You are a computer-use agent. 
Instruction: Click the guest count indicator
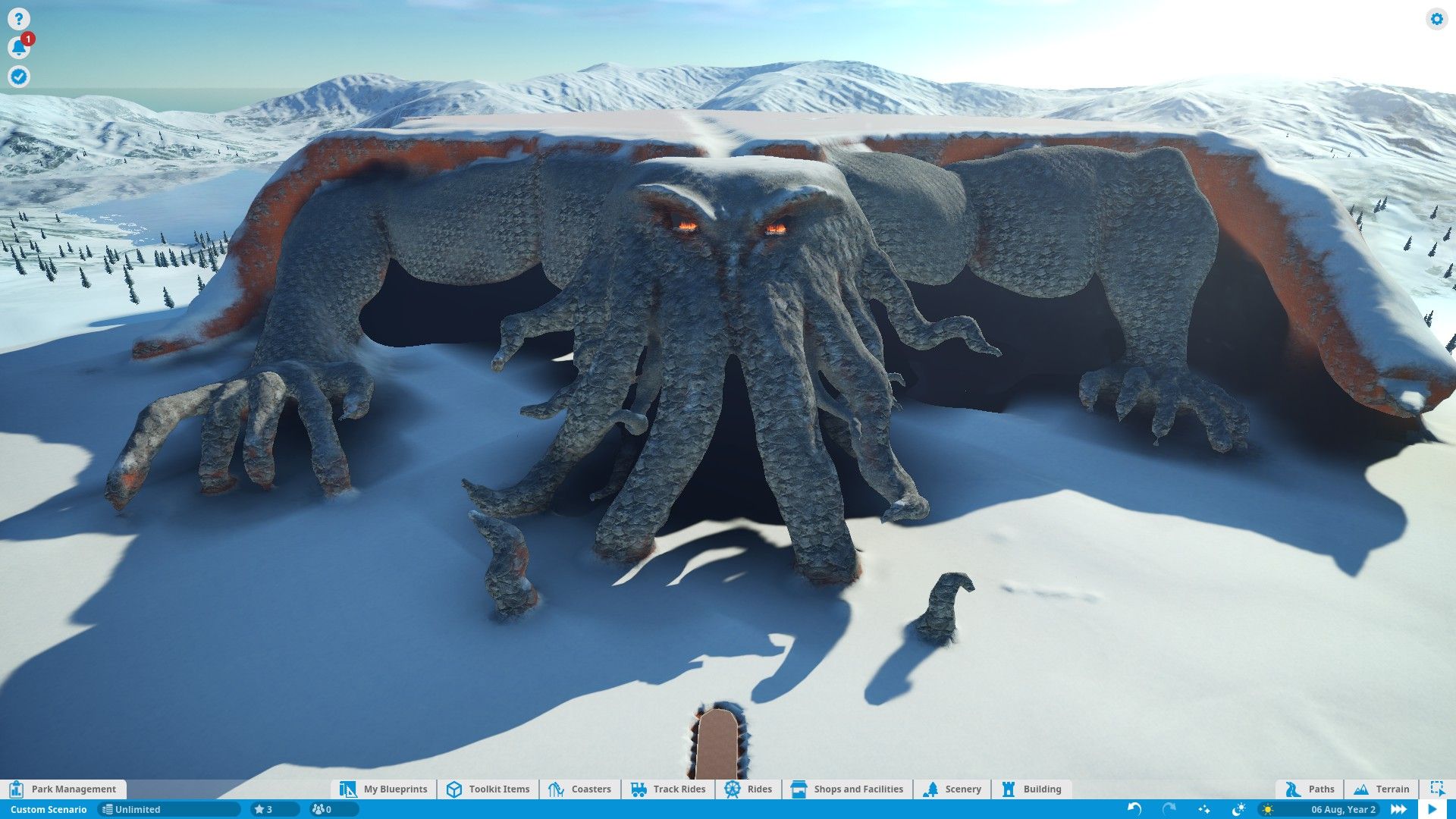(x=322, y=810)
